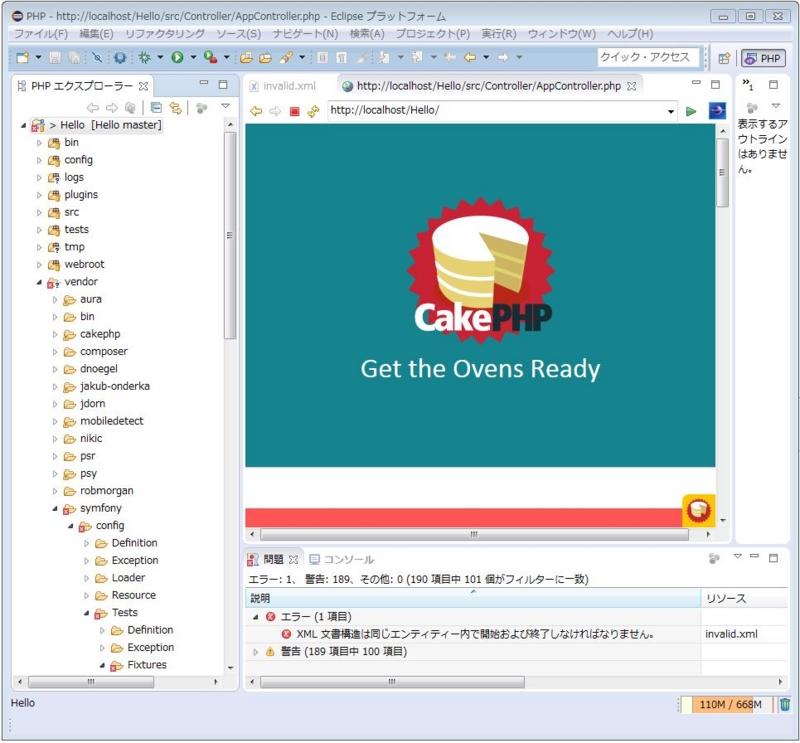Expand the warnings group in Problems view
The image size is (800, 743).
256,652
